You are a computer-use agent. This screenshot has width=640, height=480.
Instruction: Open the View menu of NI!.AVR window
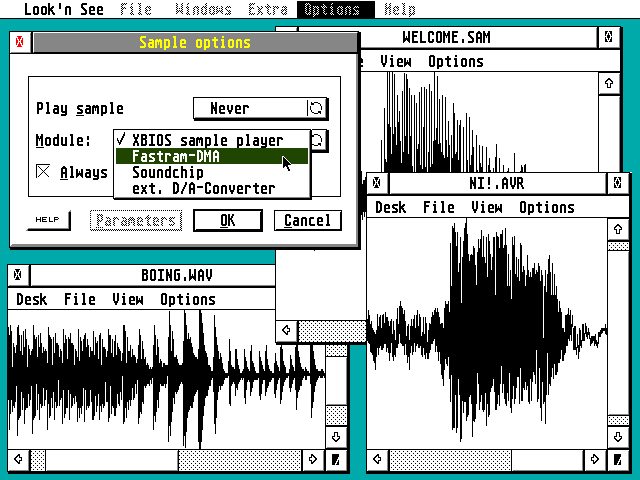tap(486, 207)
